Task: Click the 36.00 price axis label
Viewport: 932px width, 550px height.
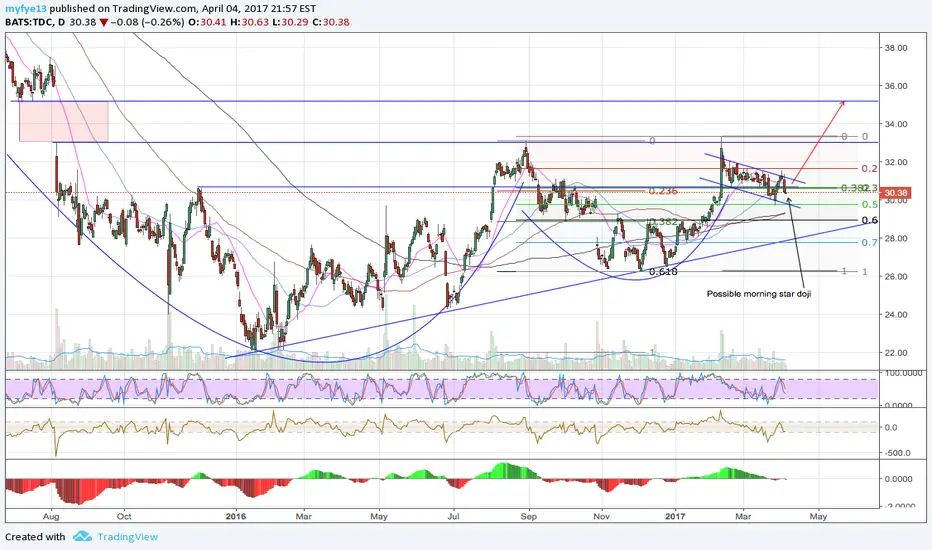Action: point(896,86)
